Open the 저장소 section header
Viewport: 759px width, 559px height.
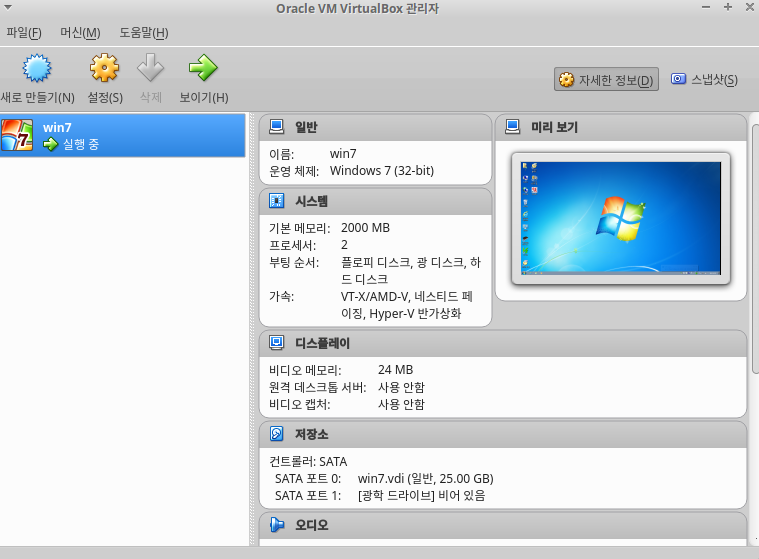click(x=503, y=435)
